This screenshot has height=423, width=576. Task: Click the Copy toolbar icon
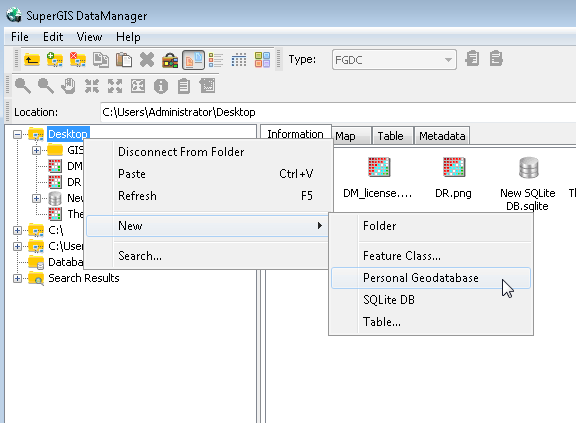[x=101, y=59]
